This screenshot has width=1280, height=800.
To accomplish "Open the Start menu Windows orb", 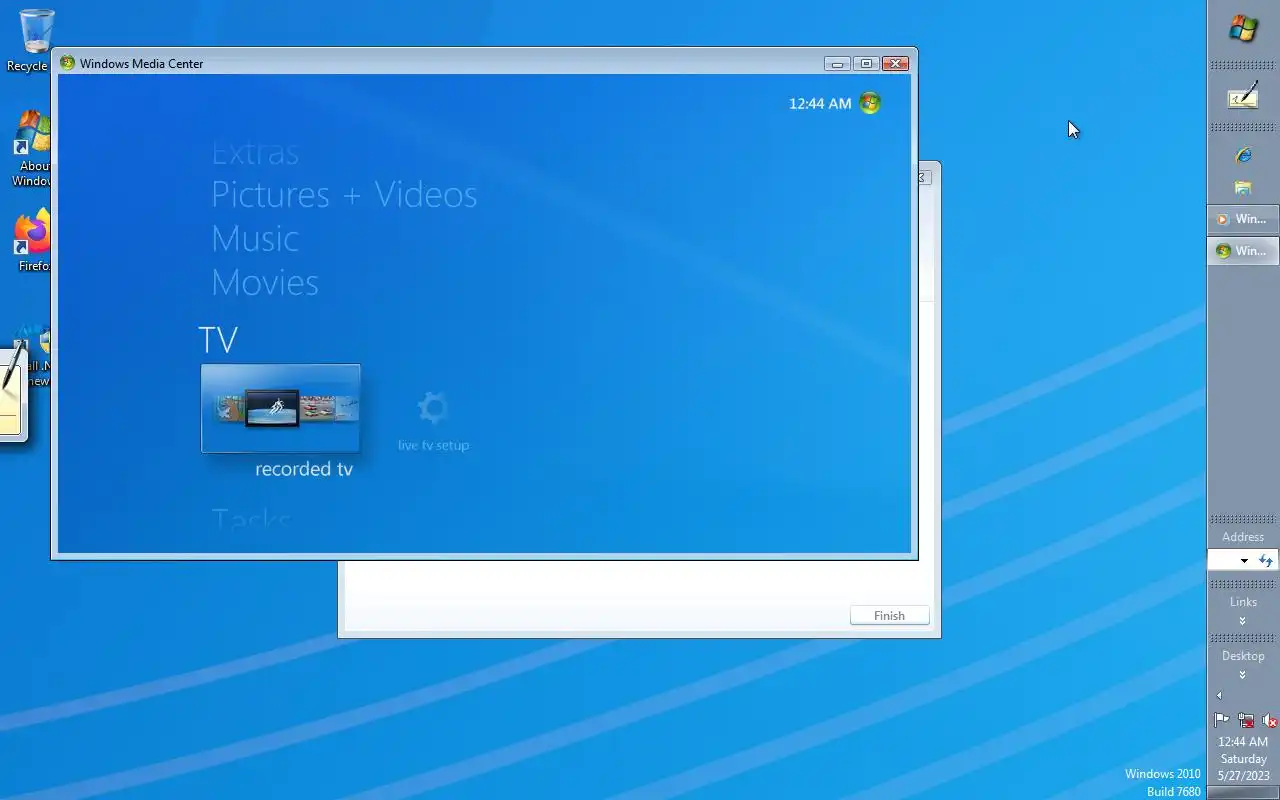I will 1243,28.
